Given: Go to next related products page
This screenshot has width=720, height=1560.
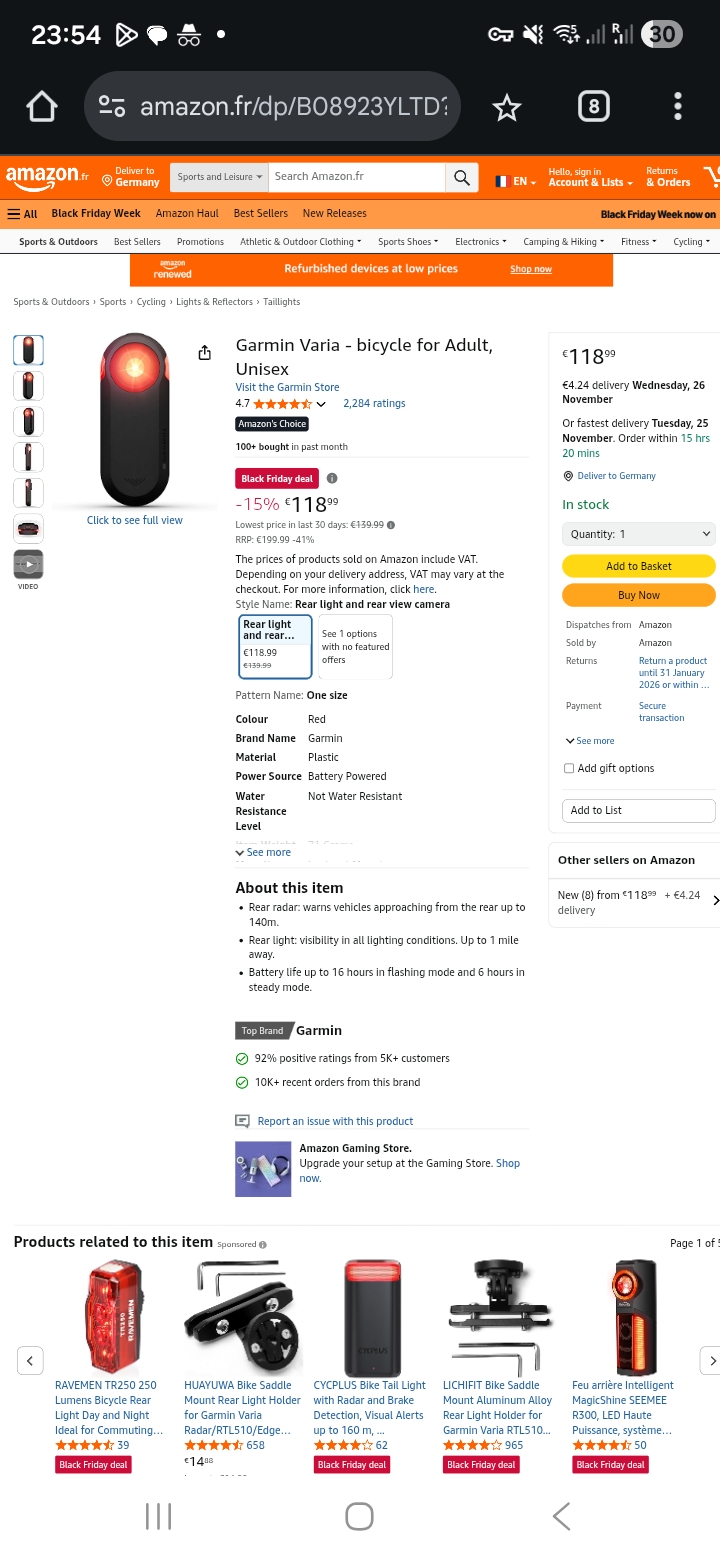Looking at the screenshot, I should (x=711, y=1361).
